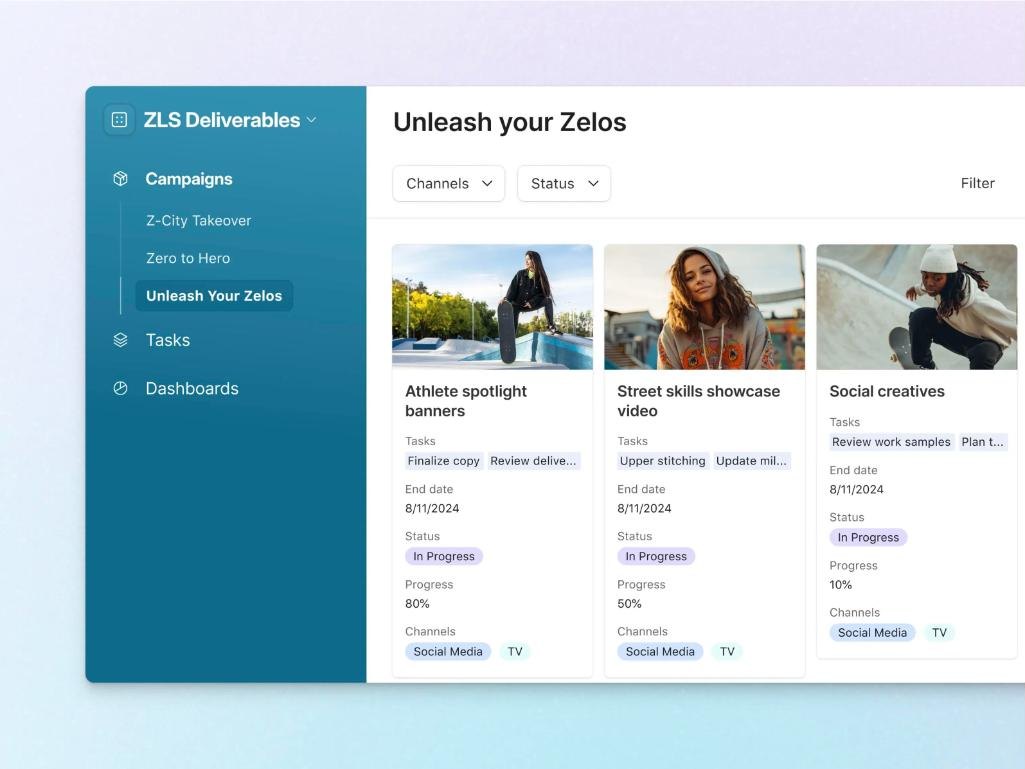Image resolution: width=1025 pixels, height=769 pixels.
Task: Click Social Media channel tag on Athlete spotlight
Action: pos(448,651)
